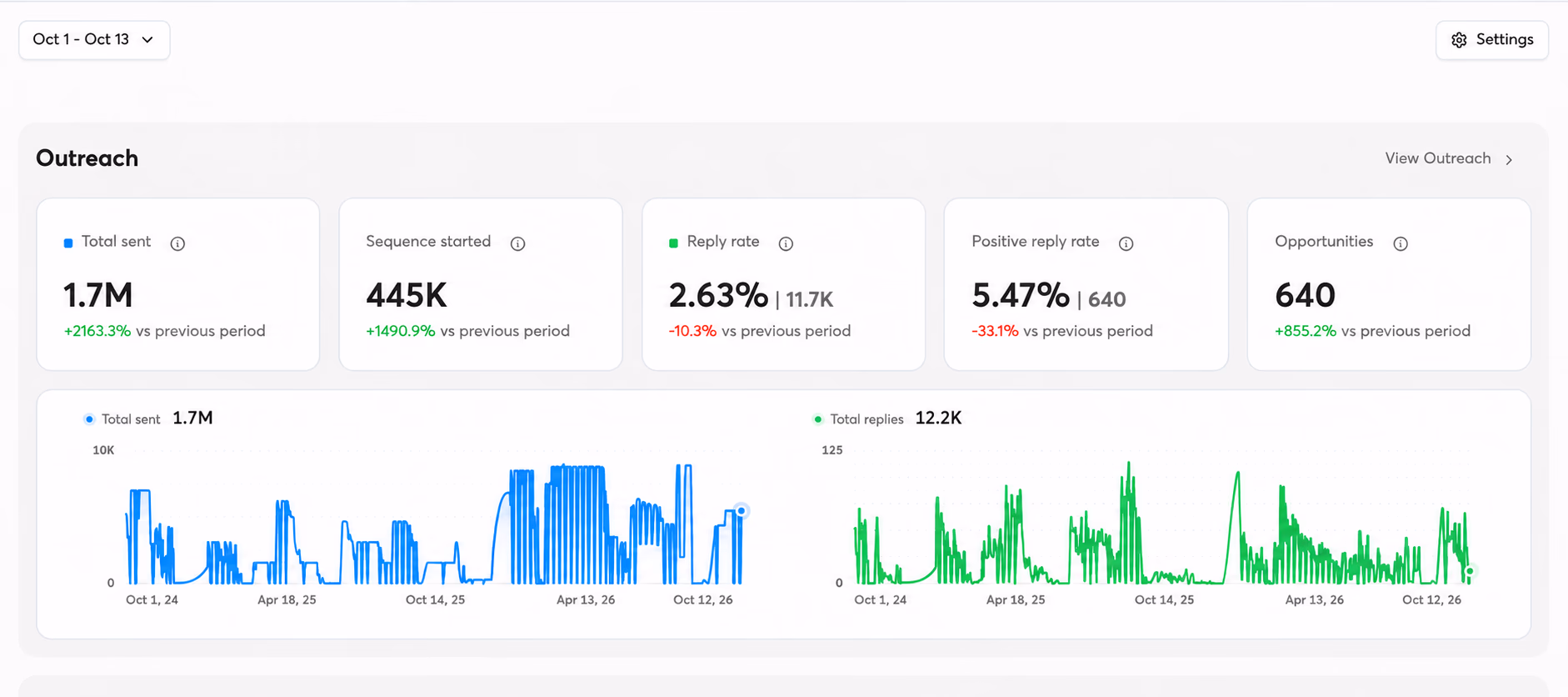Click the -10.3% change figure

[692, 331]
